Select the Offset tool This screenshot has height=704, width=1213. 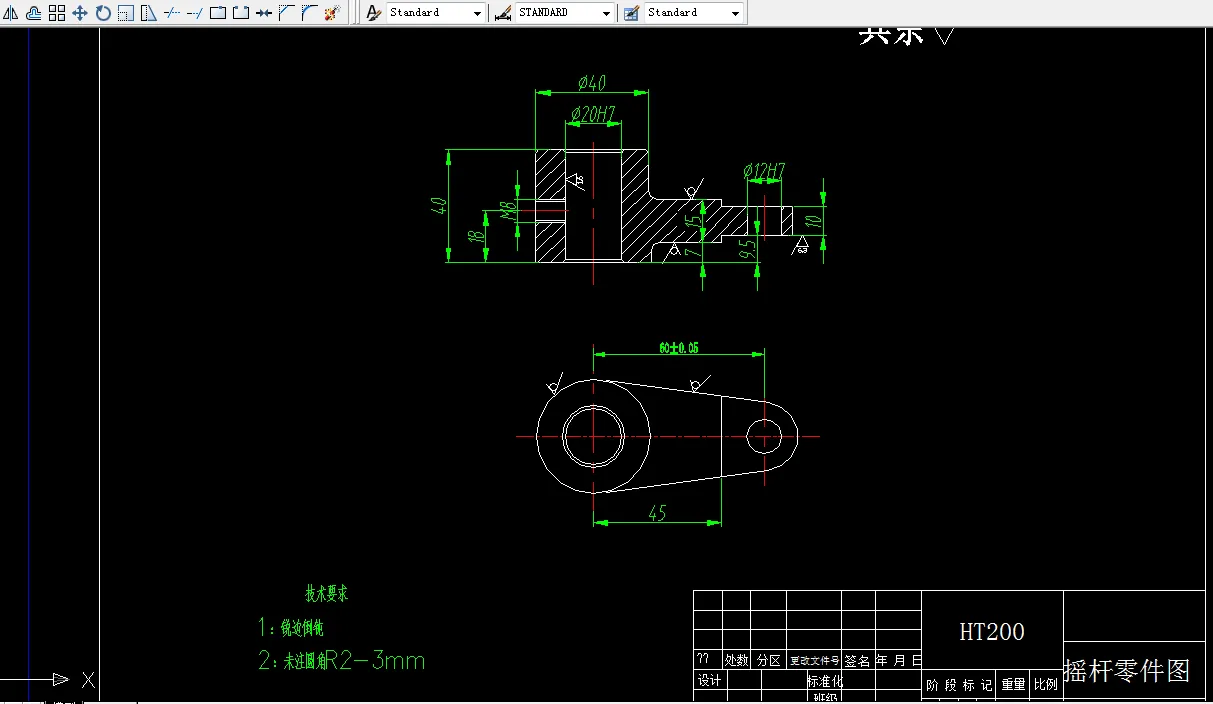tap(33, 13)
